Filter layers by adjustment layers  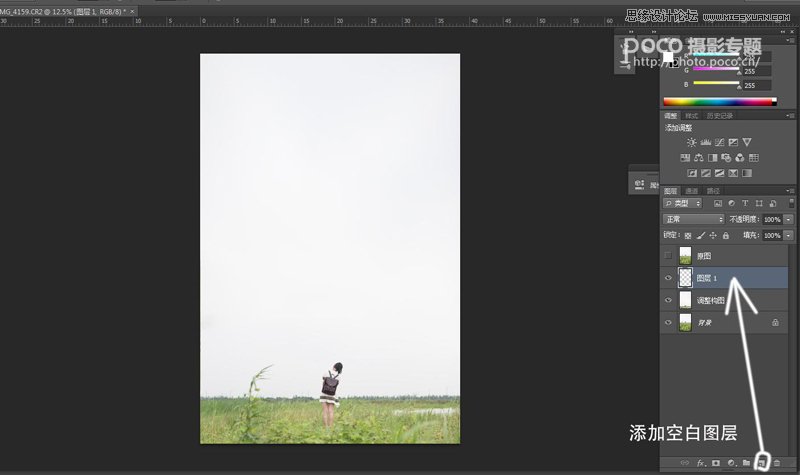(732, 204)
